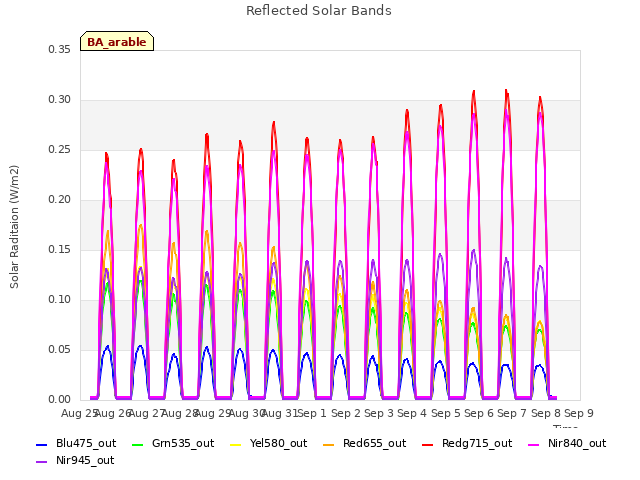The width and height of the screenshot is (640, 480).
Task: Click the Sep 7 x-axis date label
Action: pos(512,413)
